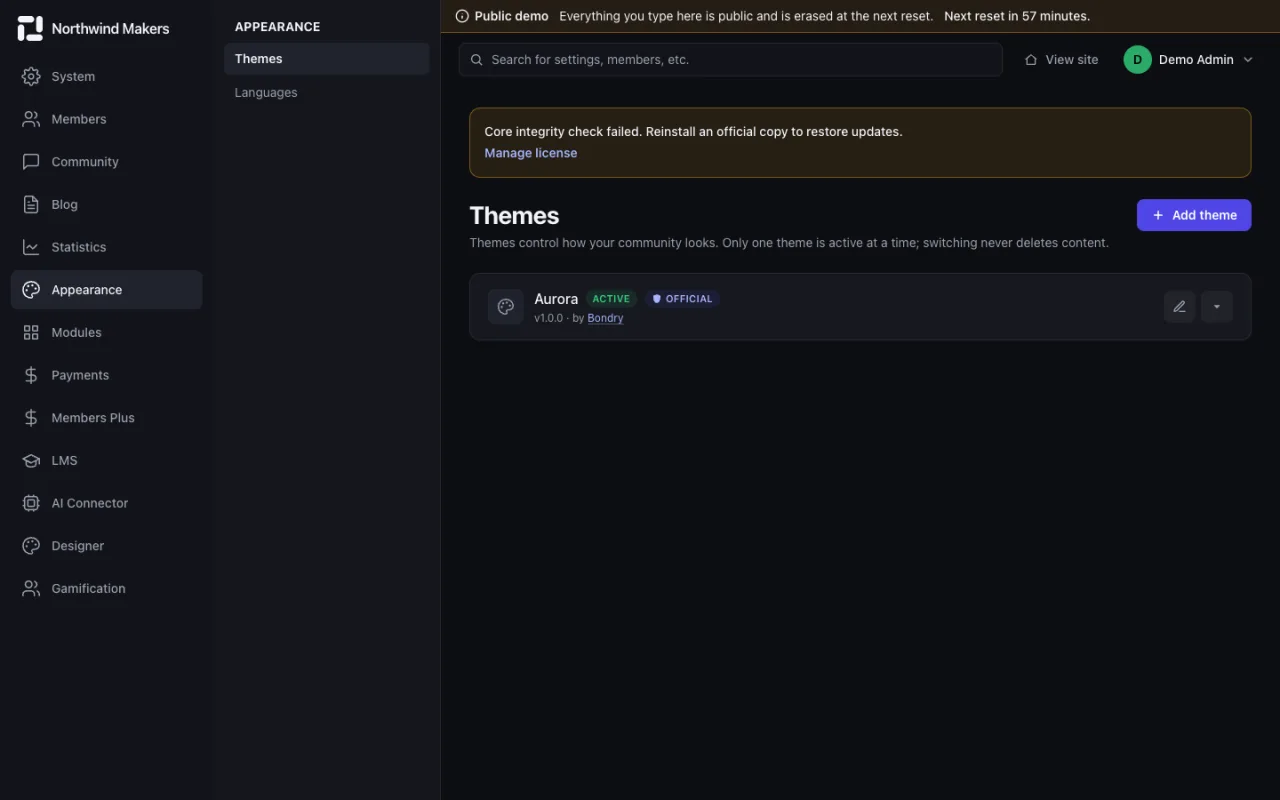Viewport: 1280px width, 800px height.
Task: Open Community chat bubble icon
Action: [31, 162]
